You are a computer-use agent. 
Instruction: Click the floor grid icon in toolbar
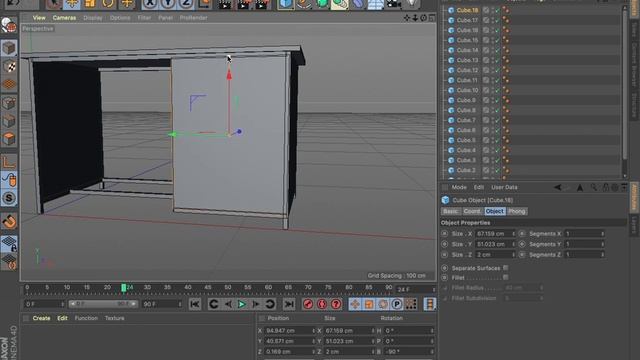coord(376,4)
